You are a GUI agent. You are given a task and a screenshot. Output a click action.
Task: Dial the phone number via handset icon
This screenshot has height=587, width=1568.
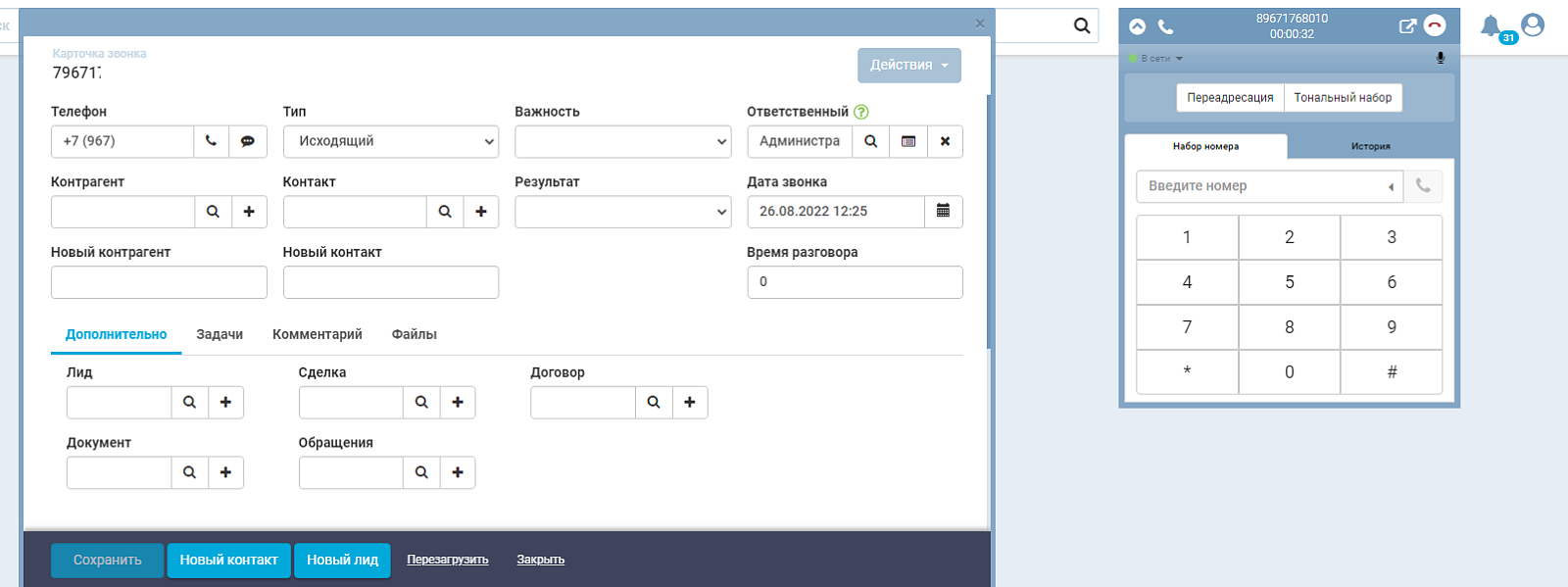click(211, 141)
